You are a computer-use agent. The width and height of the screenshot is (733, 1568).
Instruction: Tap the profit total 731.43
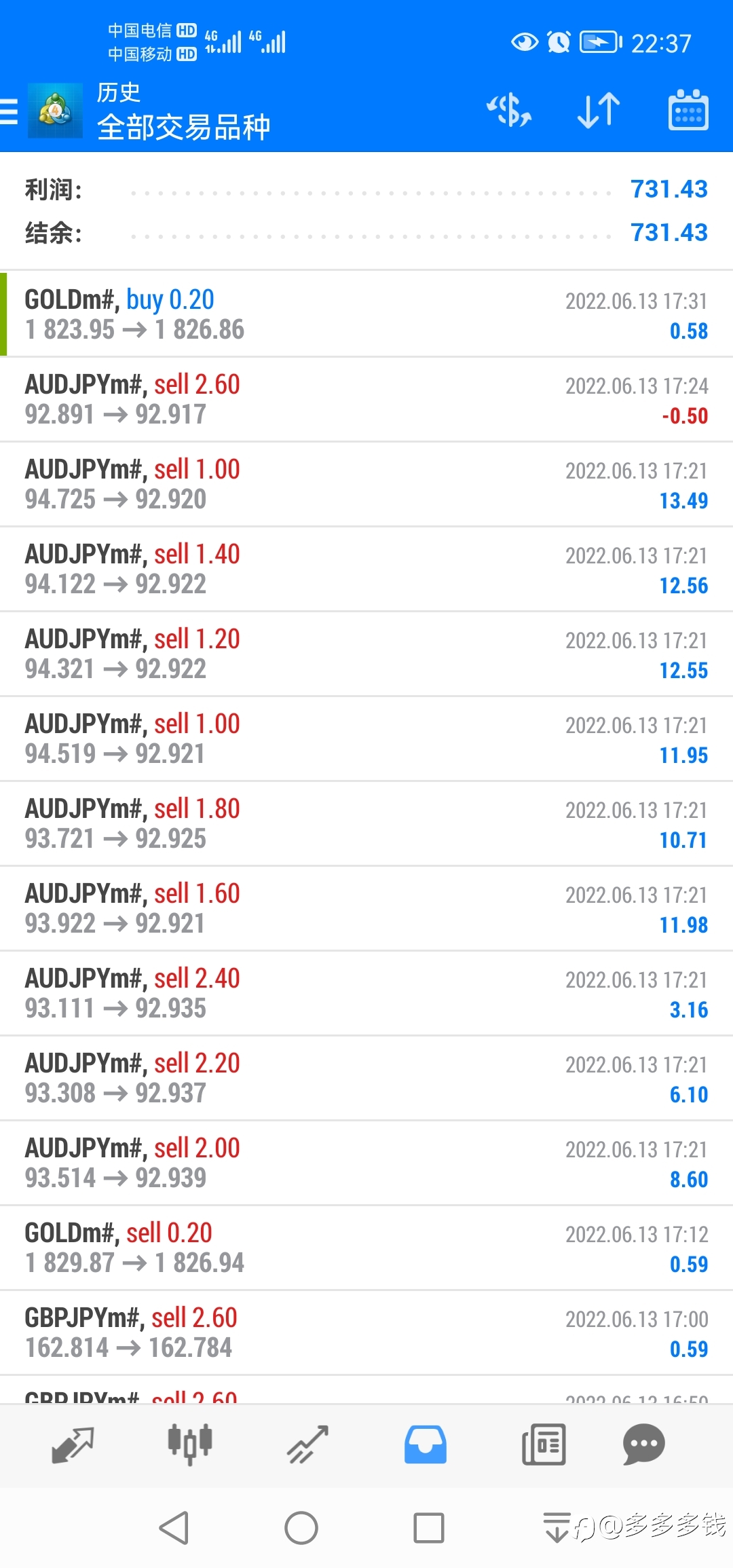point(669,189)
